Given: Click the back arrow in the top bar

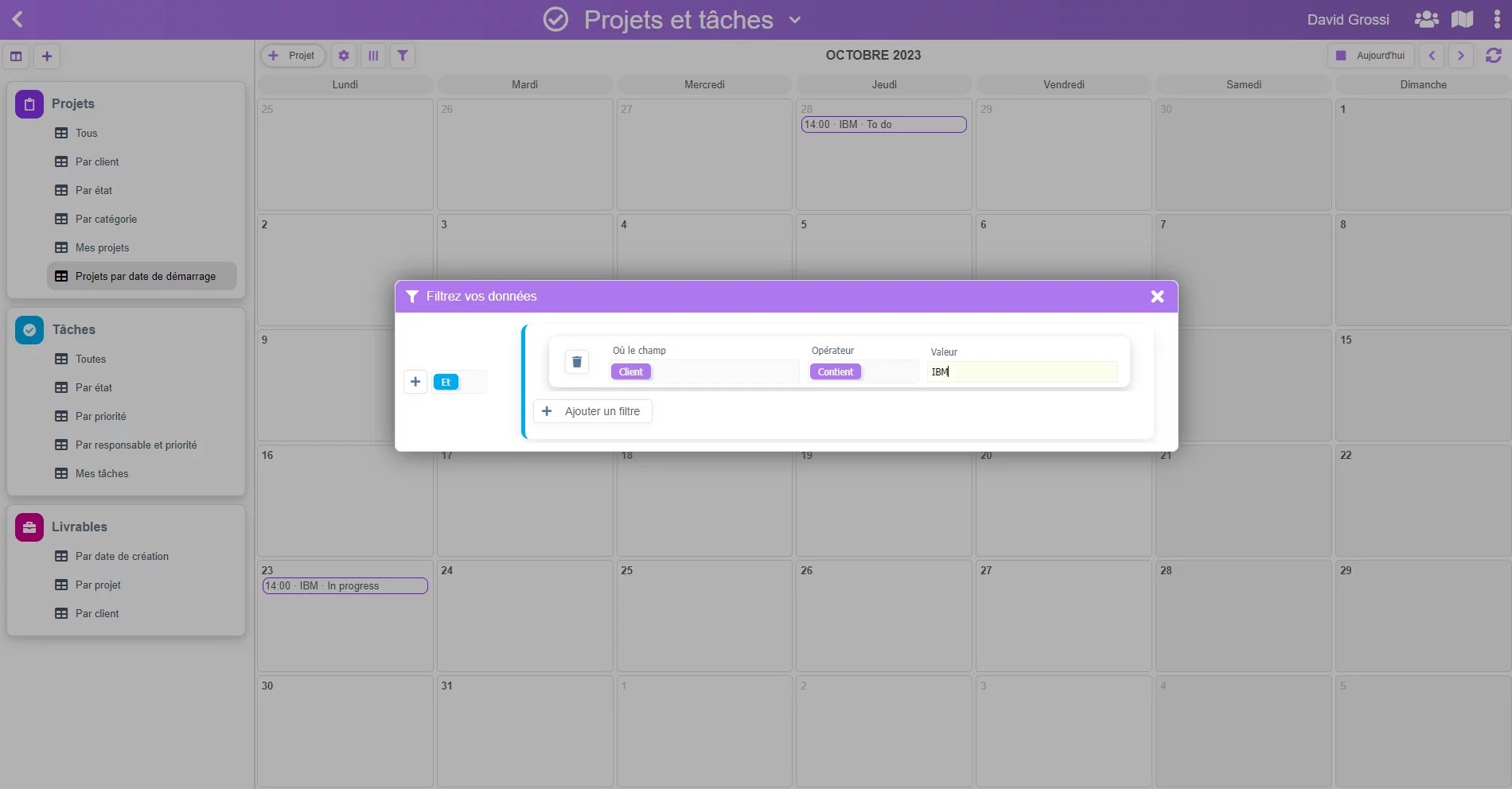Looking at the screenshot, I should [18, 19].
